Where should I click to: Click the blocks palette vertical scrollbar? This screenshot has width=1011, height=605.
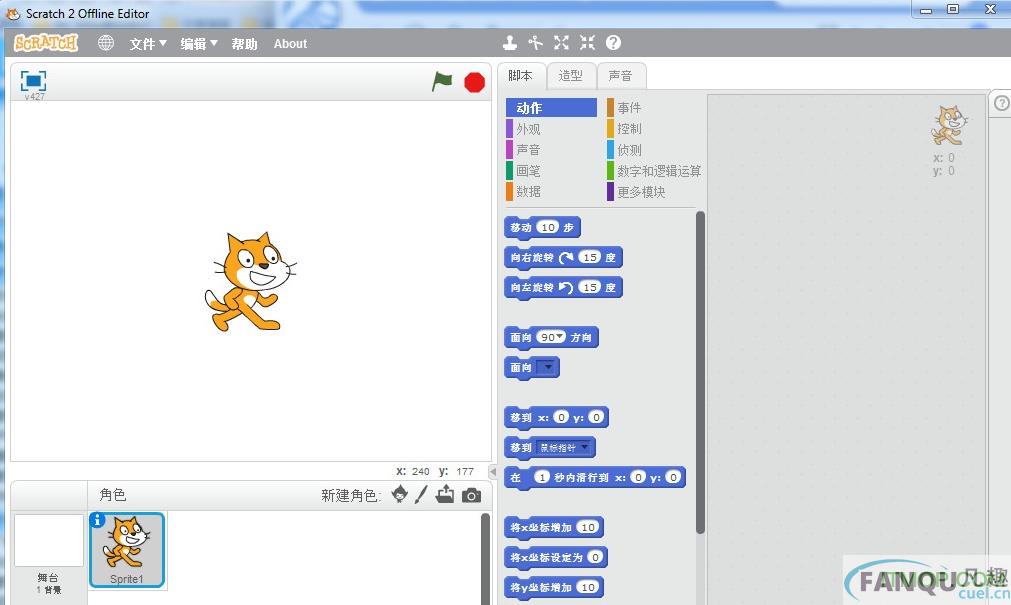(x=700, y=373)
